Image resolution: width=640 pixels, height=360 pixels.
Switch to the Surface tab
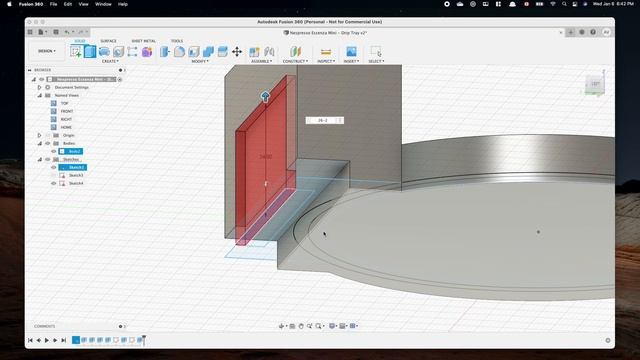108,41
